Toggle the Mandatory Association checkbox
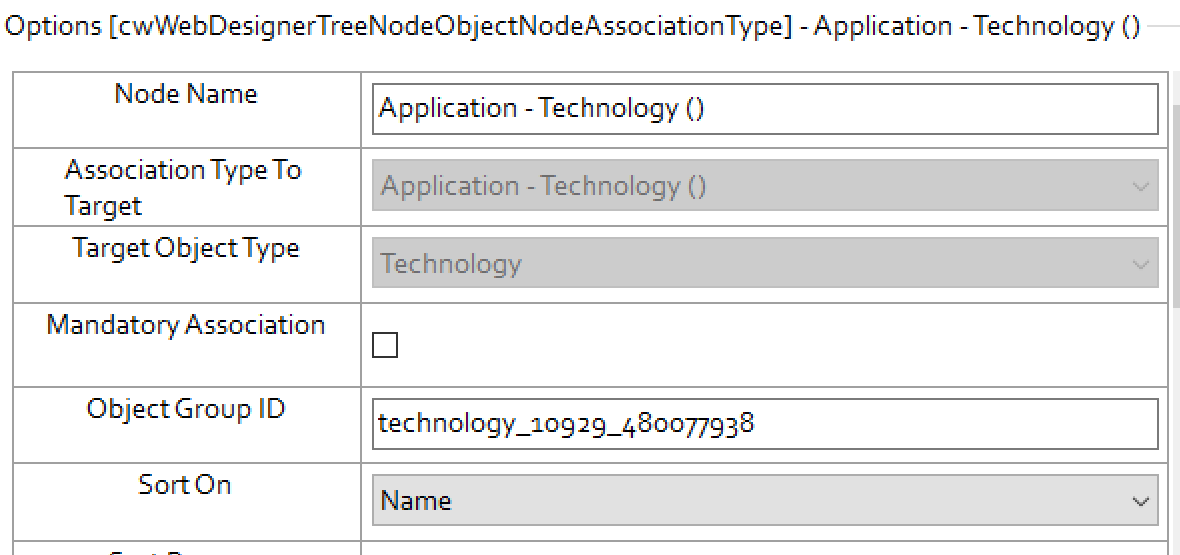This screenshot has height=555, width=1180. tap(385, 346)
